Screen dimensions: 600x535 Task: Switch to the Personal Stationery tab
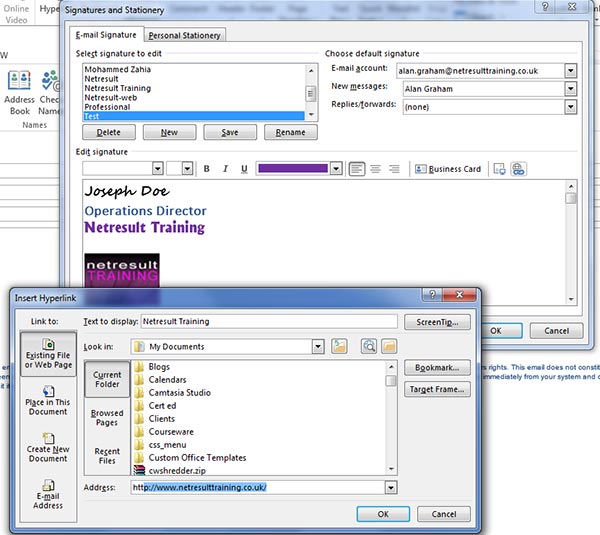point(184,35)
